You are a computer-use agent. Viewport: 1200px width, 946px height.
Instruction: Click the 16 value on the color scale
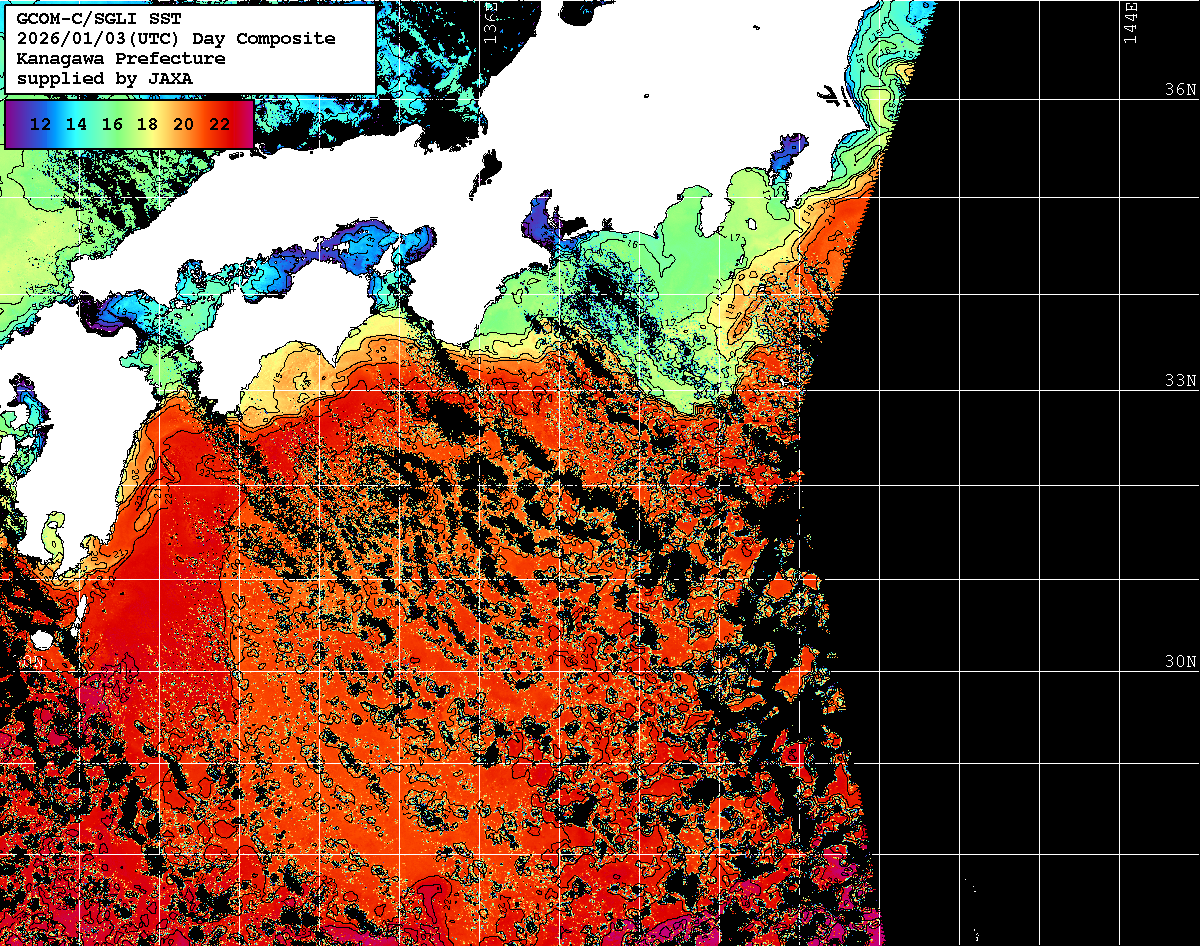113,125
